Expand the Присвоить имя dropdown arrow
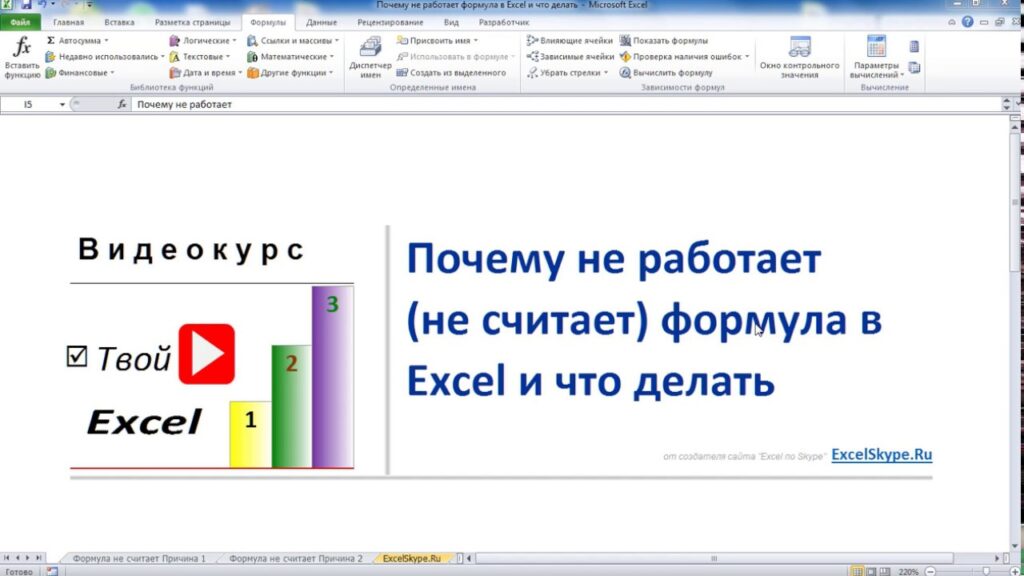The width and height of the screenshot is (1024, 576). point(475,40)
